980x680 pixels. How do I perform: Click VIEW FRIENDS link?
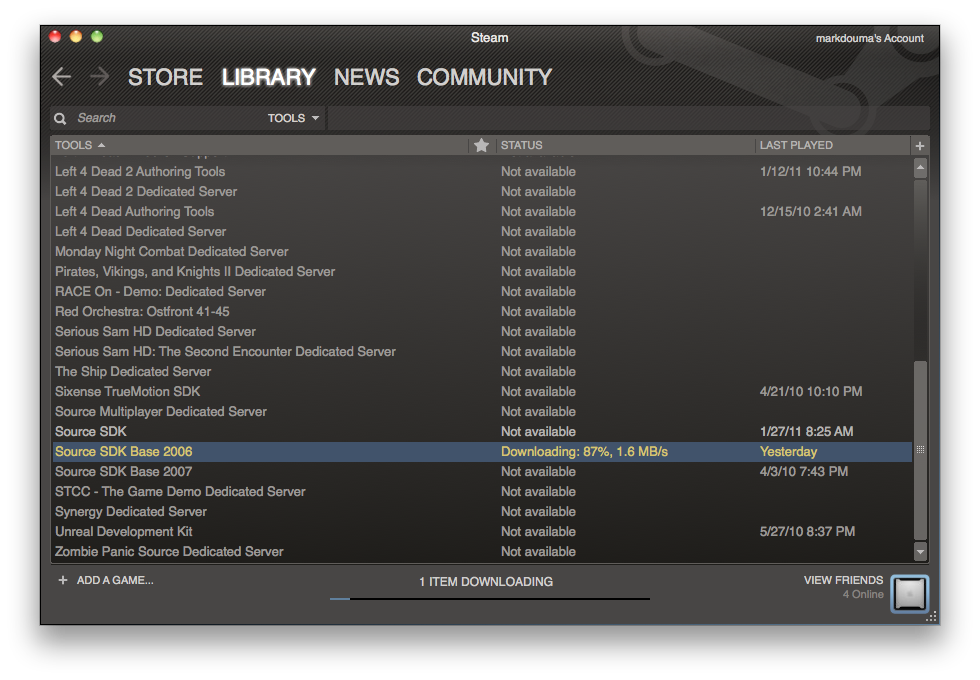click(x=843, y=580)
